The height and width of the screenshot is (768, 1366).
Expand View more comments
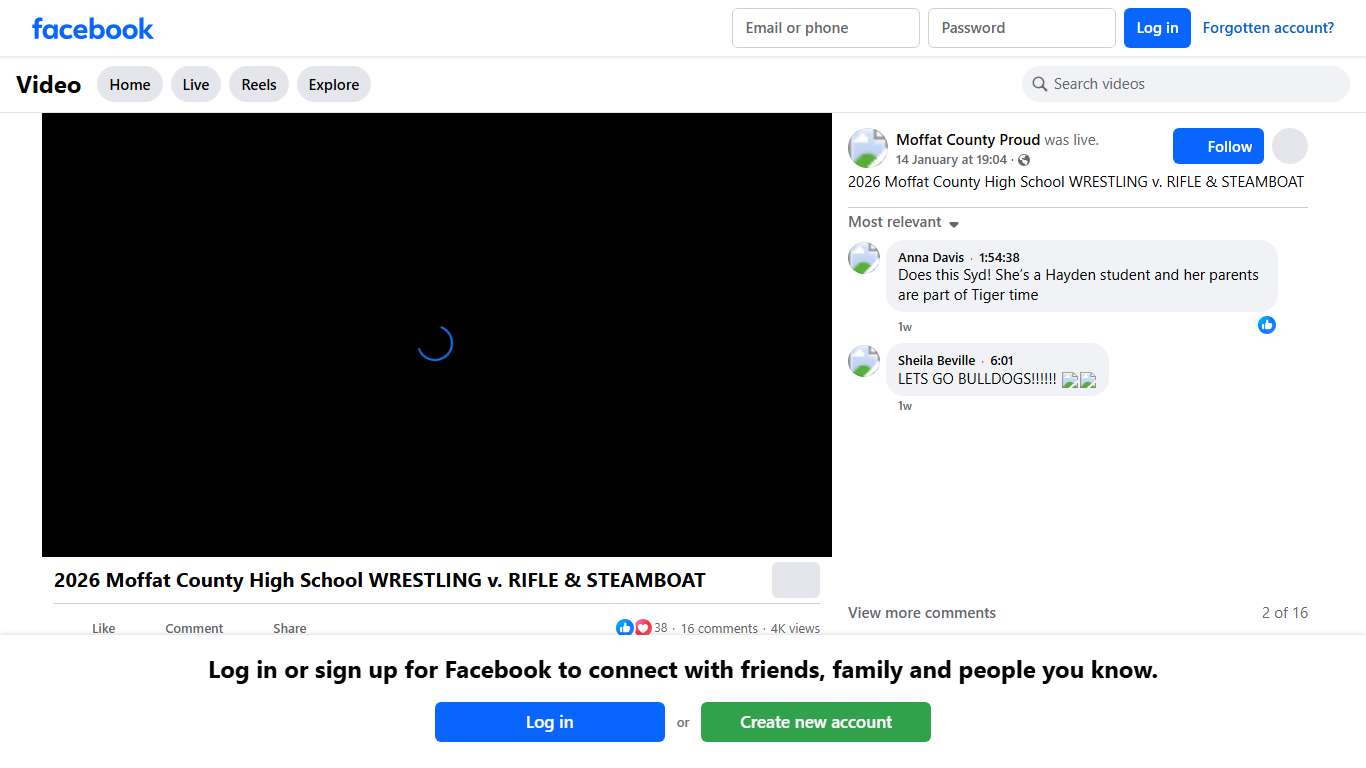point(922,612)
